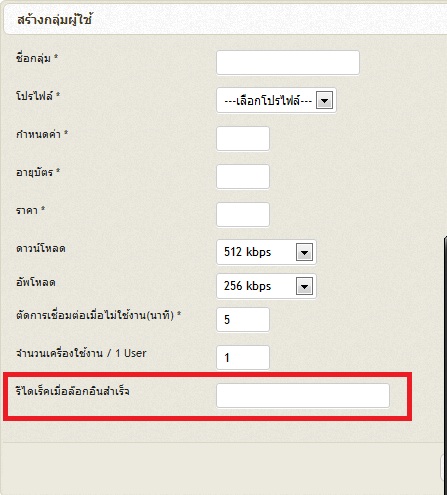The image size is (447, 495).
Task: Focus the กำหนดค่า input box
Action: tap(243, 138)
